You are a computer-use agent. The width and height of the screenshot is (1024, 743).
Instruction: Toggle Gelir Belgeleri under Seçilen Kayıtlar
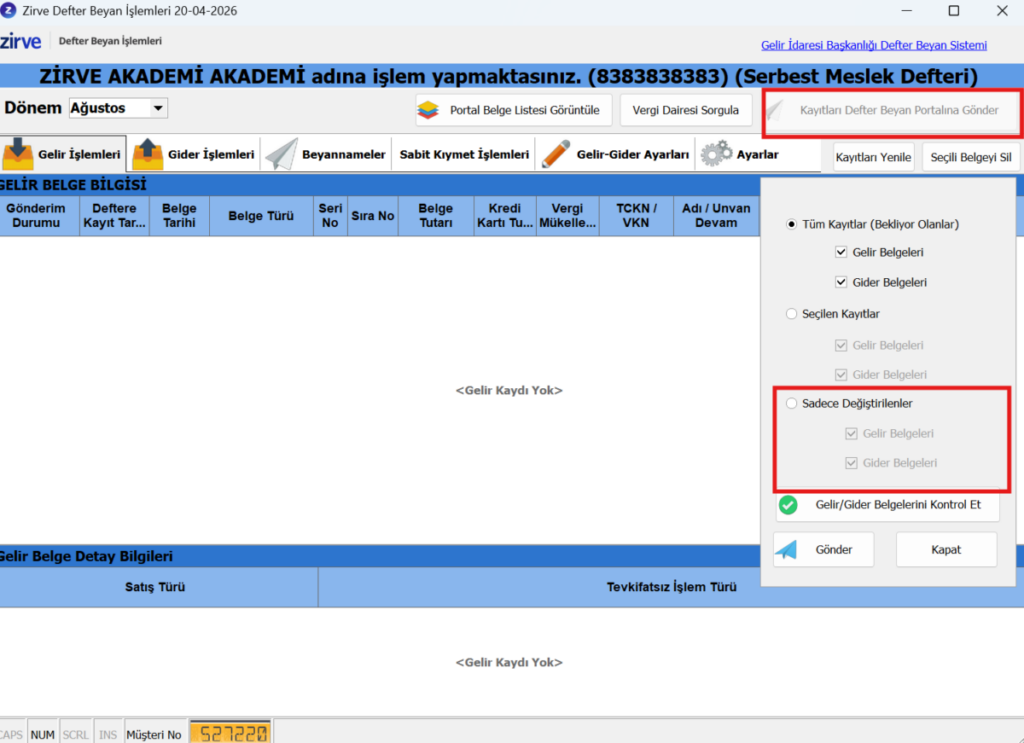(840, 345)
